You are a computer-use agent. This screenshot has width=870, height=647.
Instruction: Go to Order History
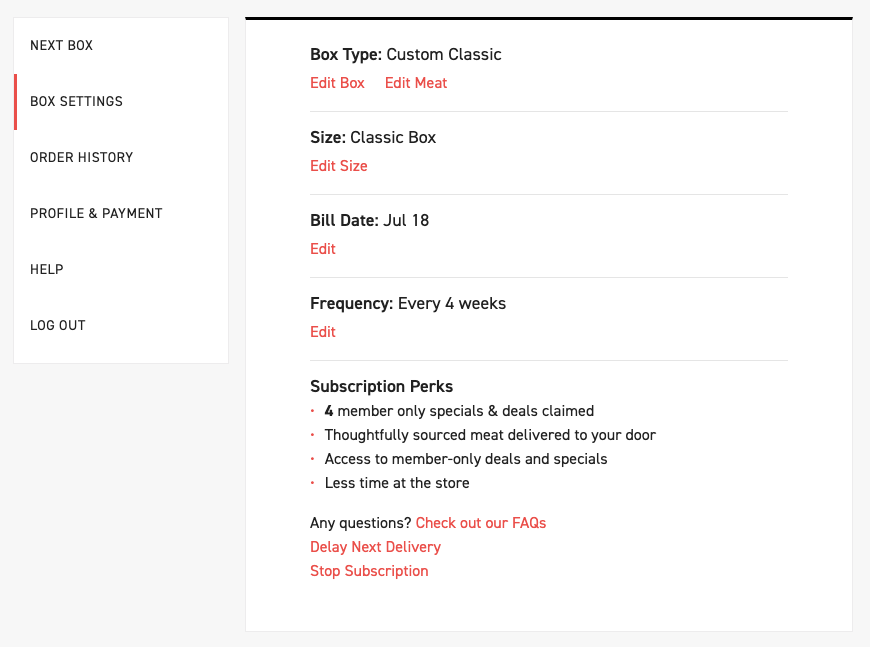point(82,158)
